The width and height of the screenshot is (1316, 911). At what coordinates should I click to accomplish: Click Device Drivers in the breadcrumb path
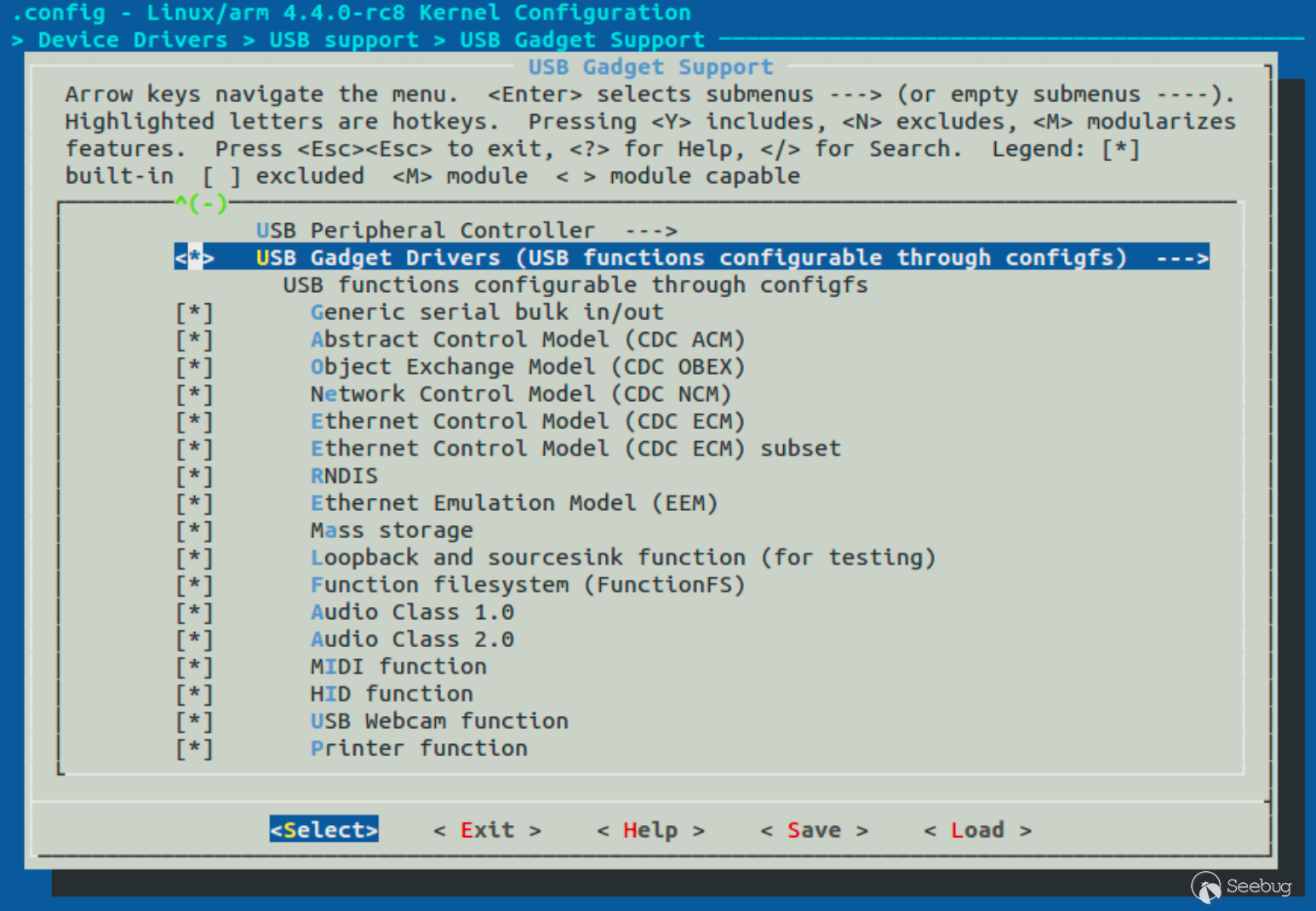tap(133, 40)
